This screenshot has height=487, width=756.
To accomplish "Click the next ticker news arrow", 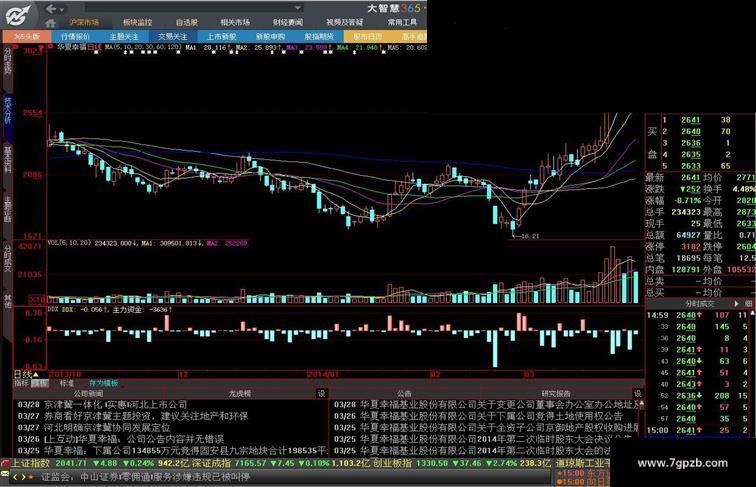I will 23,477.
